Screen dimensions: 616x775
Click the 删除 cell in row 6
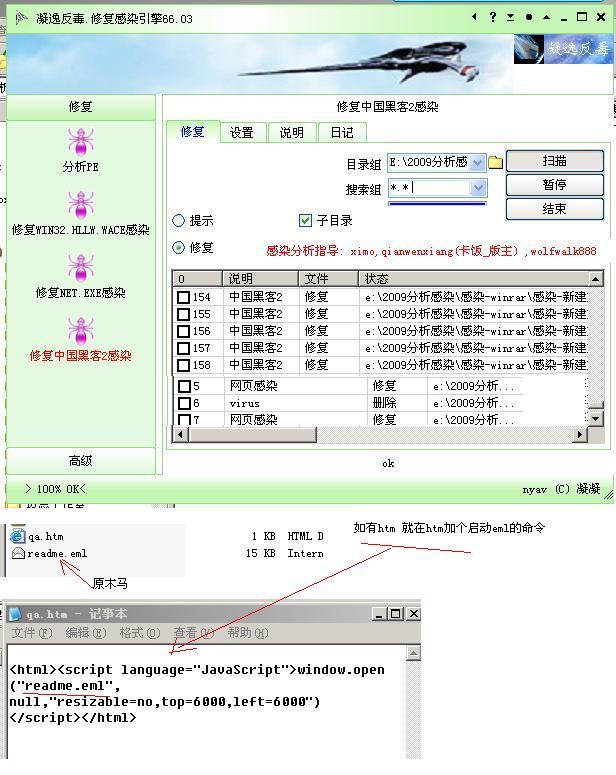tap(385, 403)
